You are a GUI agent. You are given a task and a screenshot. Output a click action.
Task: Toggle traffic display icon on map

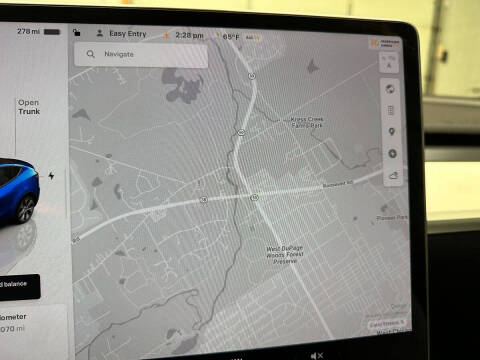pyautogui.click(x=391, y=110)
